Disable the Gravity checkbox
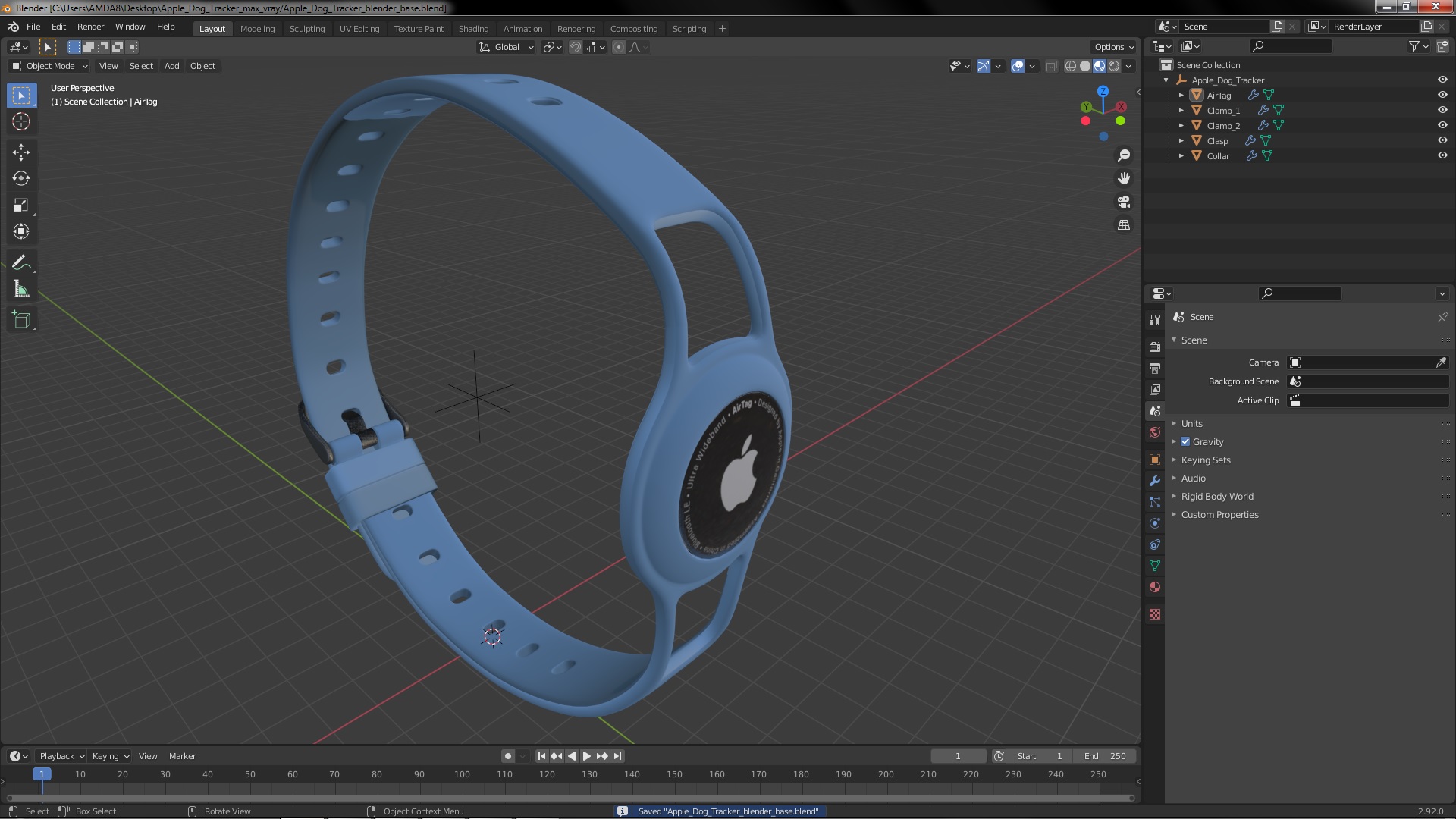This screenshot has width=1456, height=819. tap(1185, 442)
